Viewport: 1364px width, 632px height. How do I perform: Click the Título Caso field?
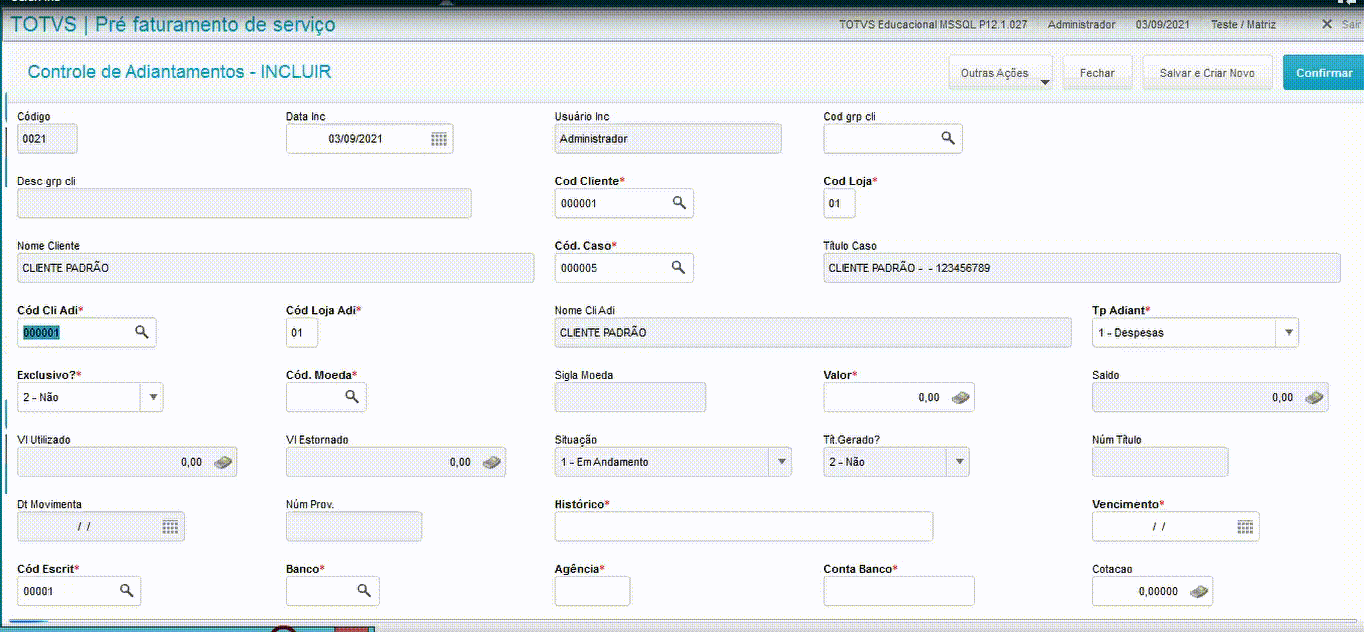coord(1082,268)
